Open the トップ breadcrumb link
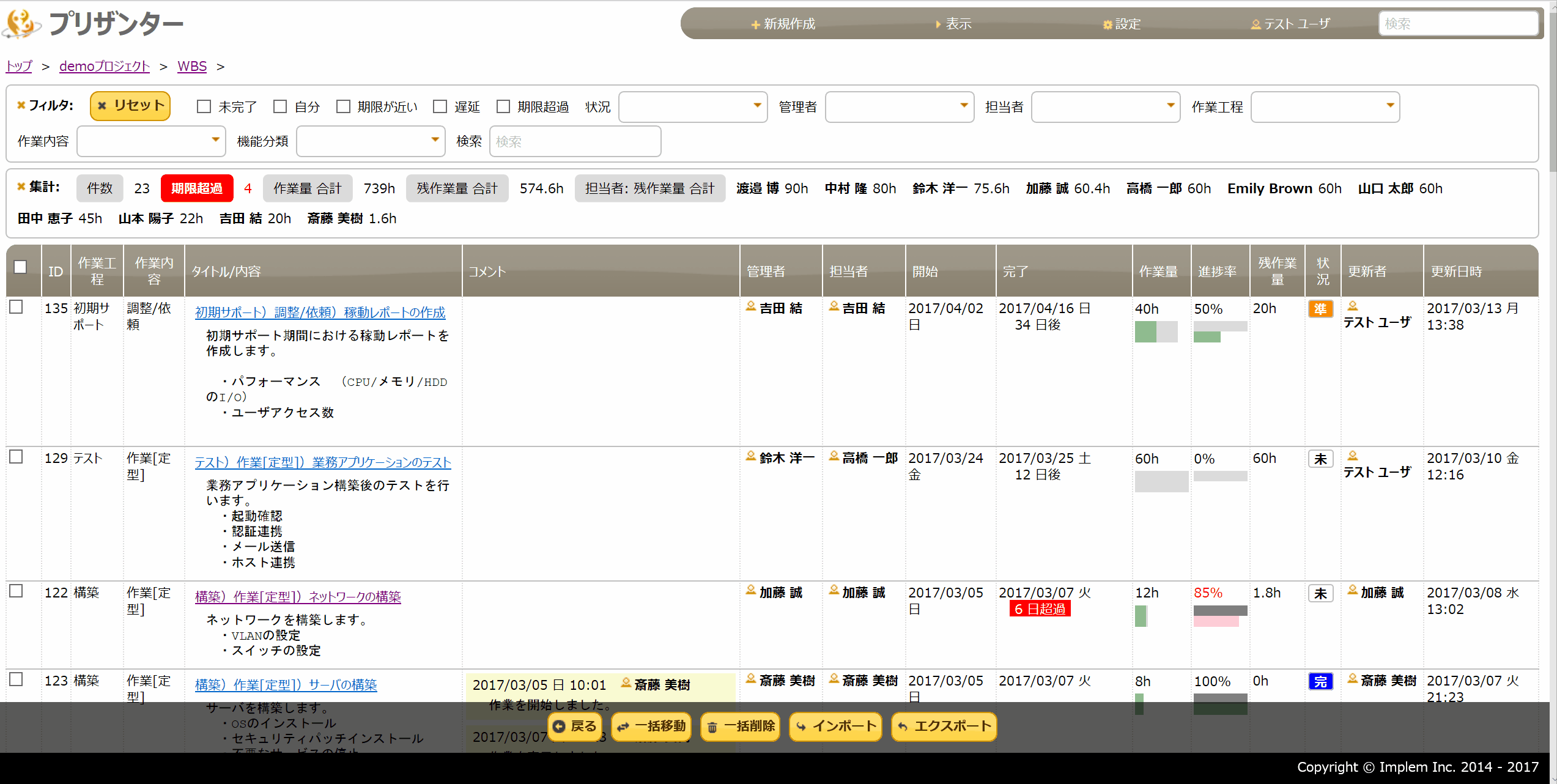Viewport: 1557px width, 784px height. [x=19, y=66]
